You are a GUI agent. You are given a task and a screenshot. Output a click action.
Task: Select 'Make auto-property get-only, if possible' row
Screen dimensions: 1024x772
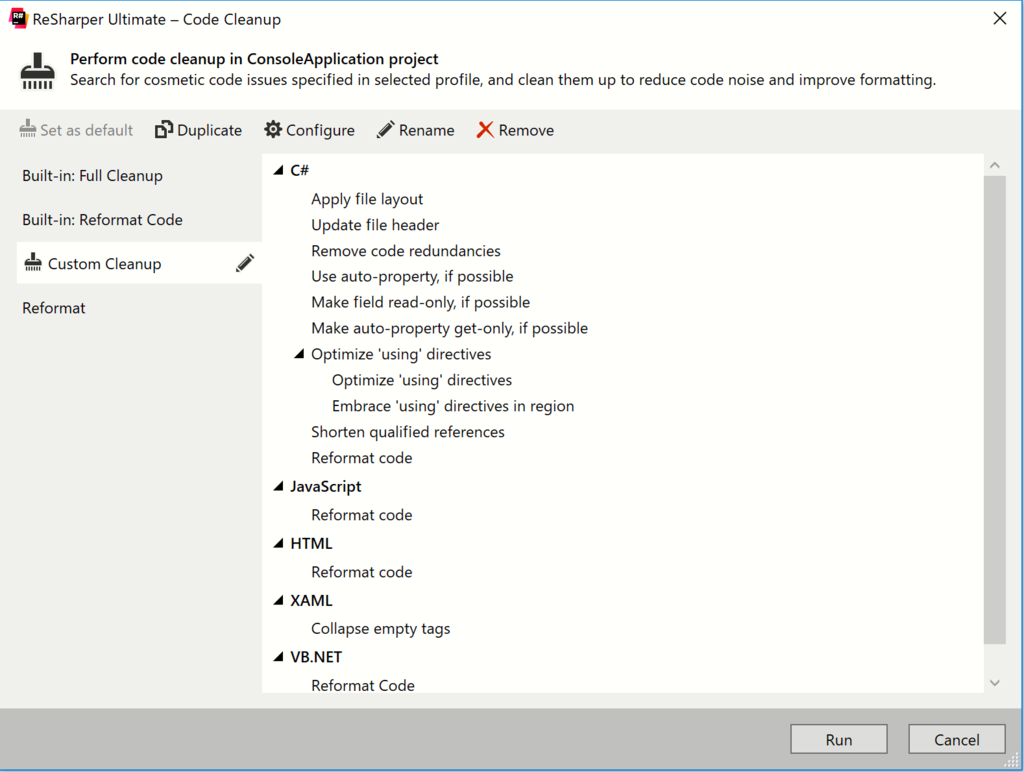tap(449, 328)
